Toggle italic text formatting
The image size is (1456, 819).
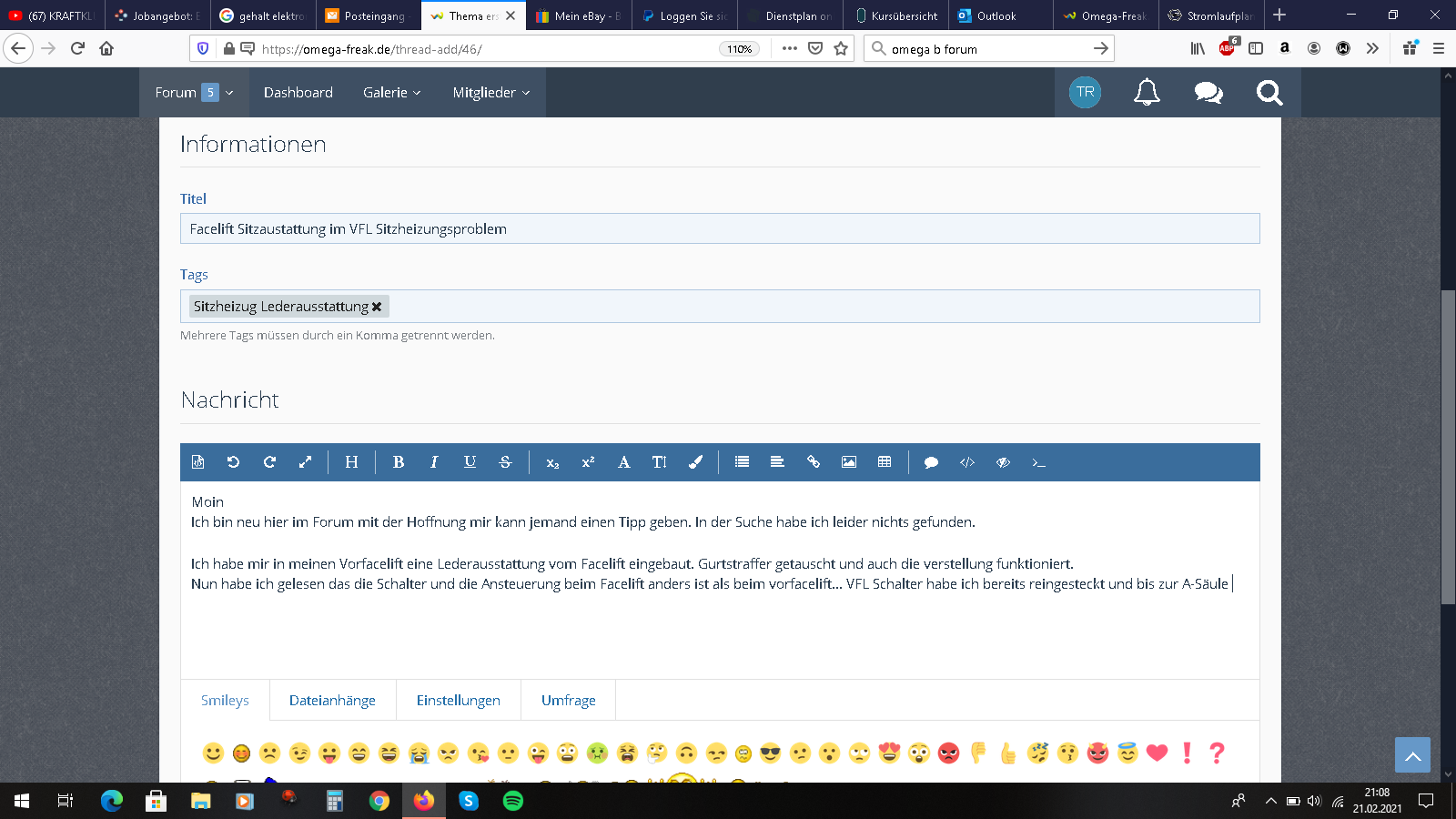point(434,462)
